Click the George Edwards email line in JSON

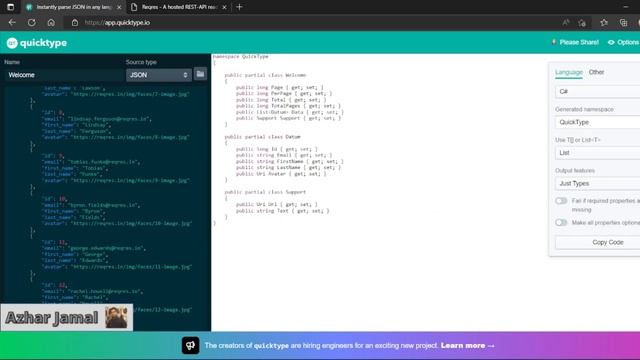click(93, 248)
